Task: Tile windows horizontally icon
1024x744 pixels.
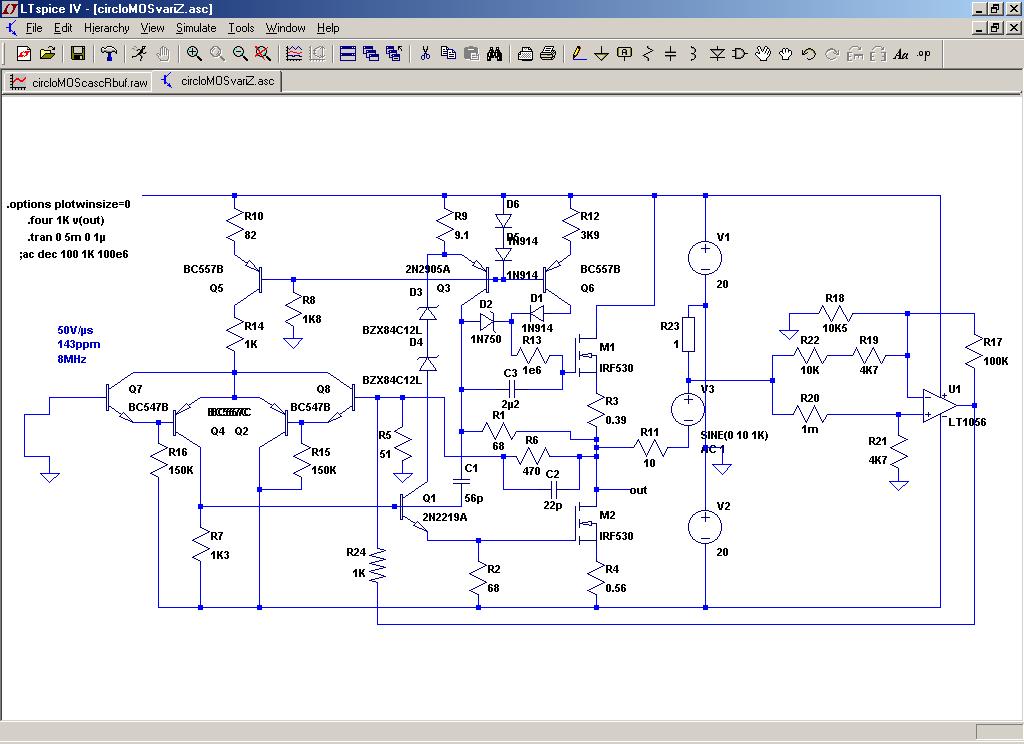Action: [348, 54]
